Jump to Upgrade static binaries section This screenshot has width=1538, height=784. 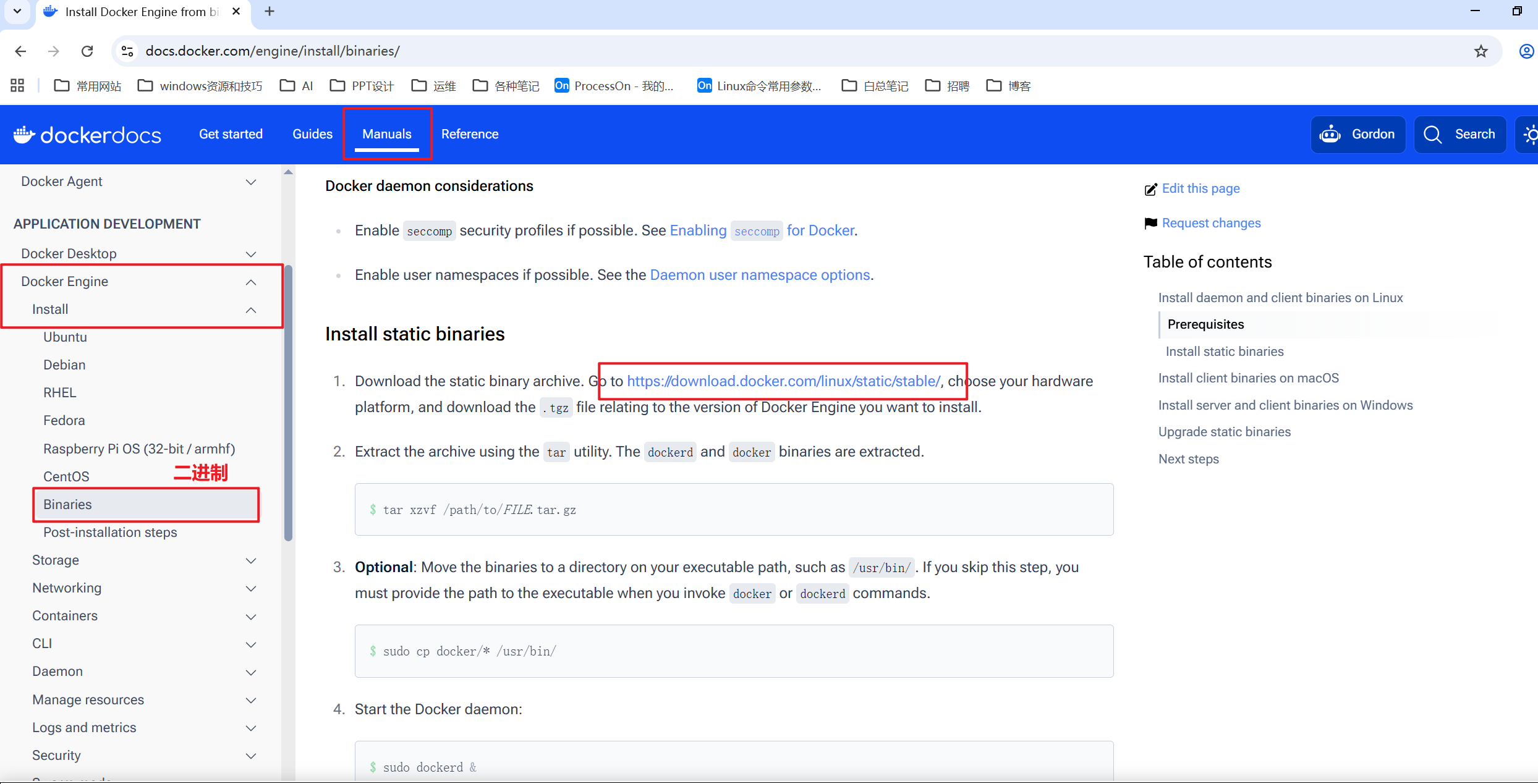coord(1225,432)
